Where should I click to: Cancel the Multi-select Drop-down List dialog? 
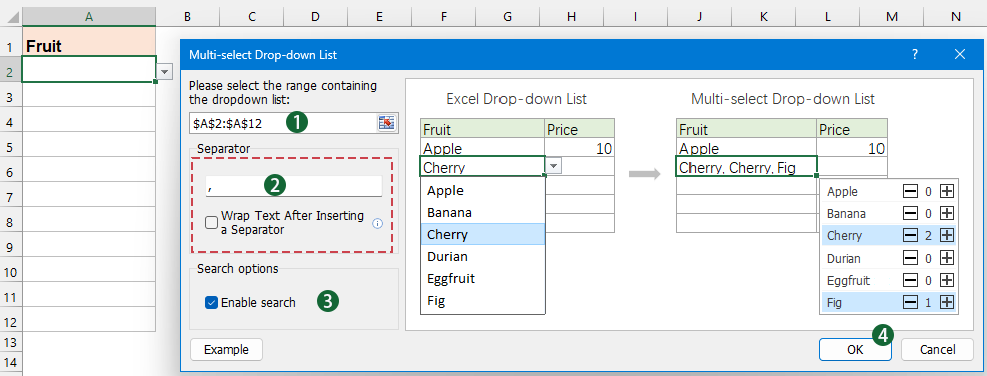click(x=937, y=350)
